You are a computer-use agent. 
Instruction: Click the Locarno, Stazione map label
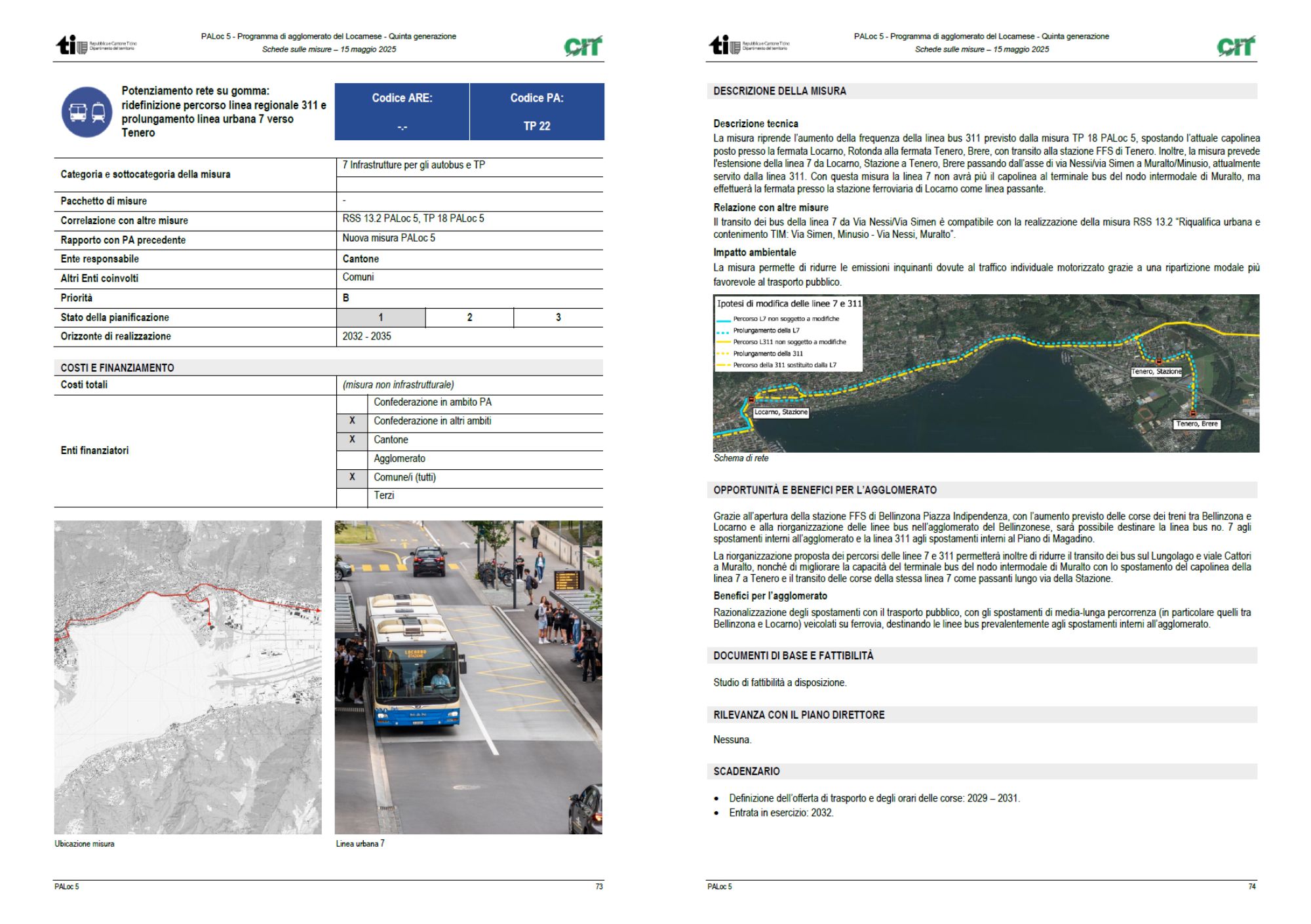click(x=780, y=412)
